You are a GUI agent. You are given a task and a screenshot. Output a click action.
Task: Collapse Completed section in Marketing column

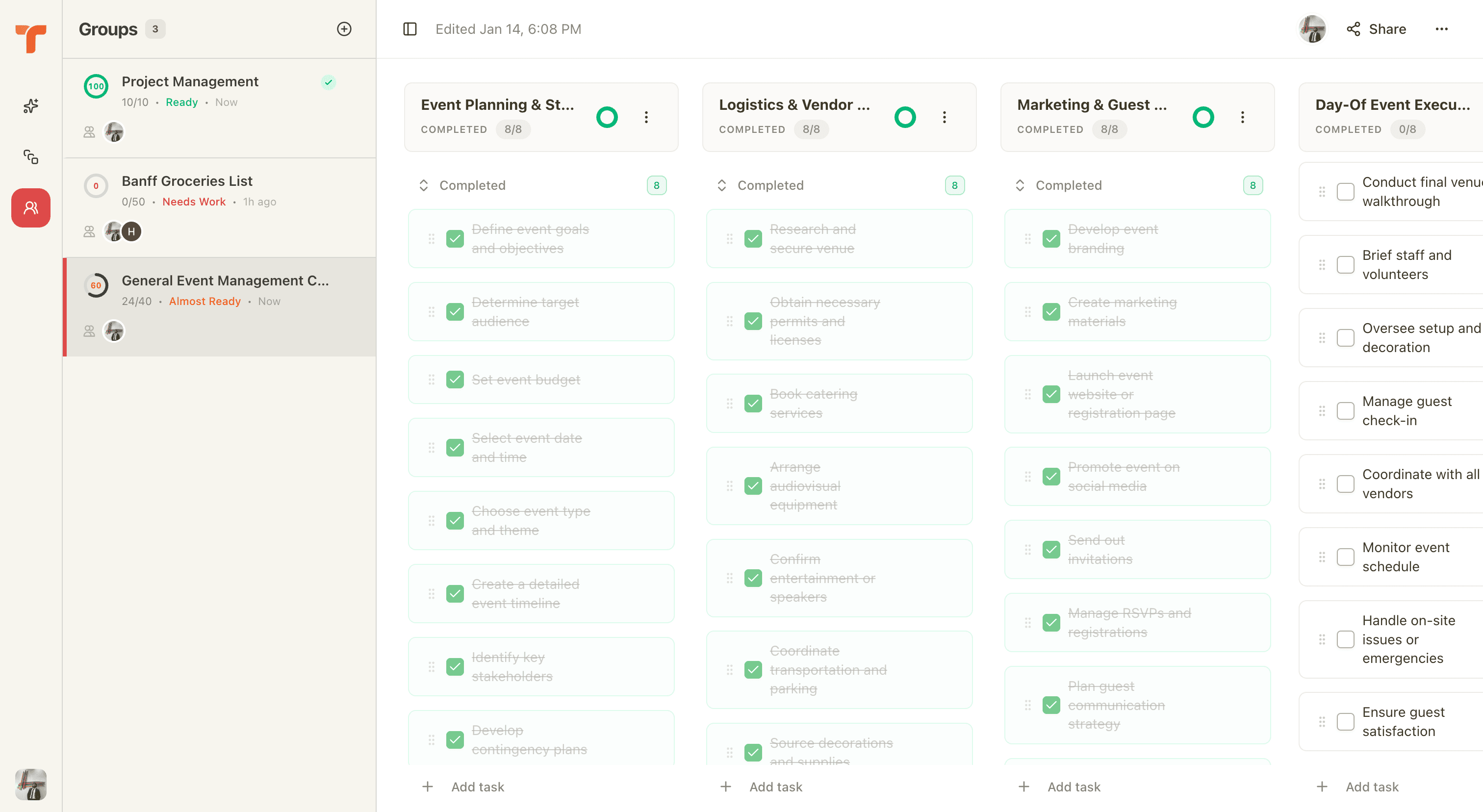[x=1020, y=185]
